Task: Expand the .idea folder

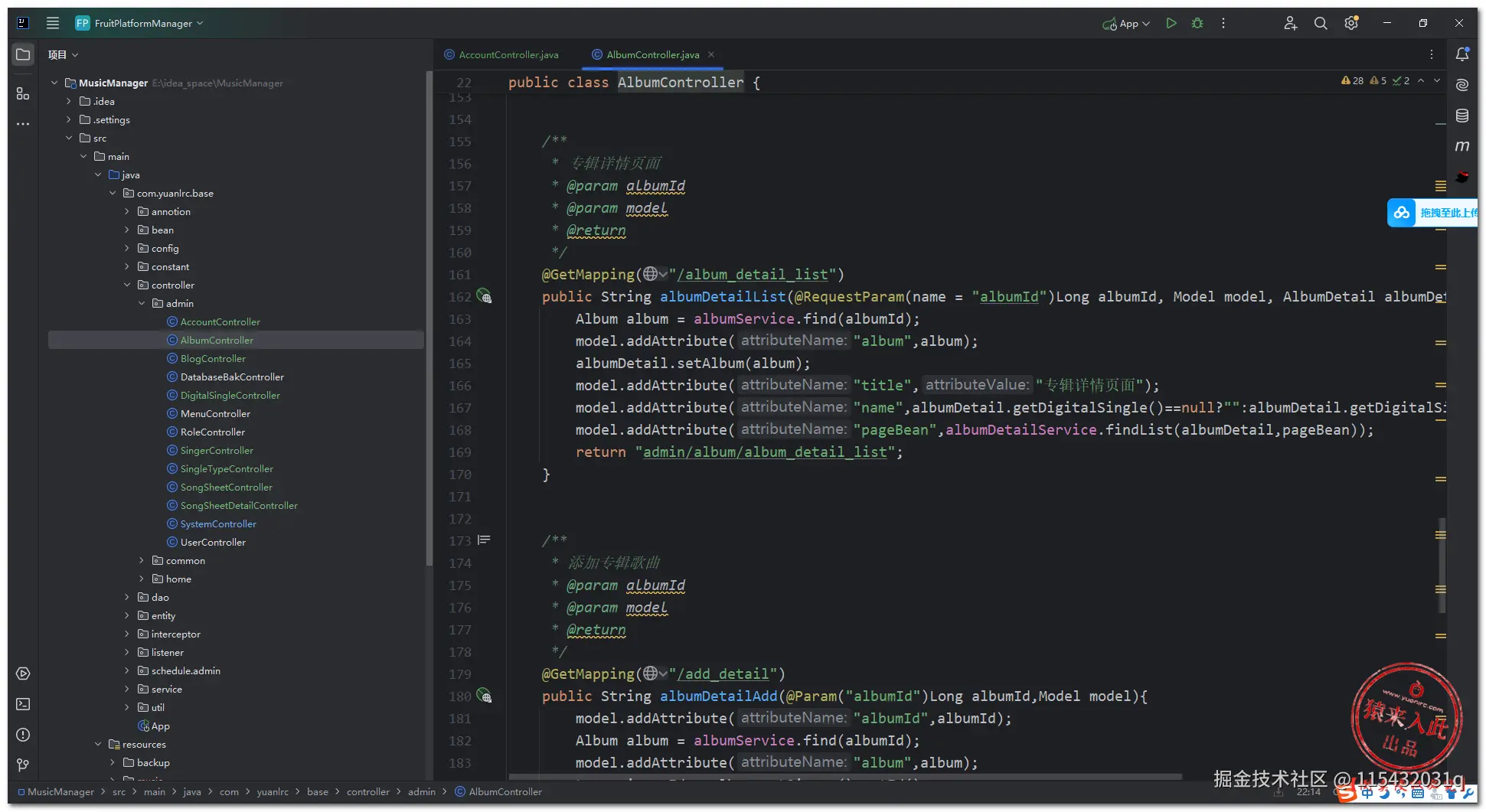Action: (x=69, y=101)
